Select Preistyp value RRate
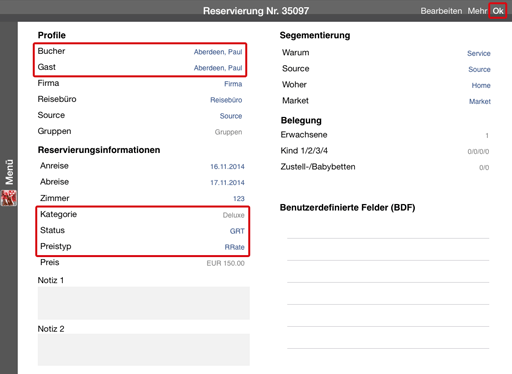The image size is (512, 374). click(x=234, y=247)
